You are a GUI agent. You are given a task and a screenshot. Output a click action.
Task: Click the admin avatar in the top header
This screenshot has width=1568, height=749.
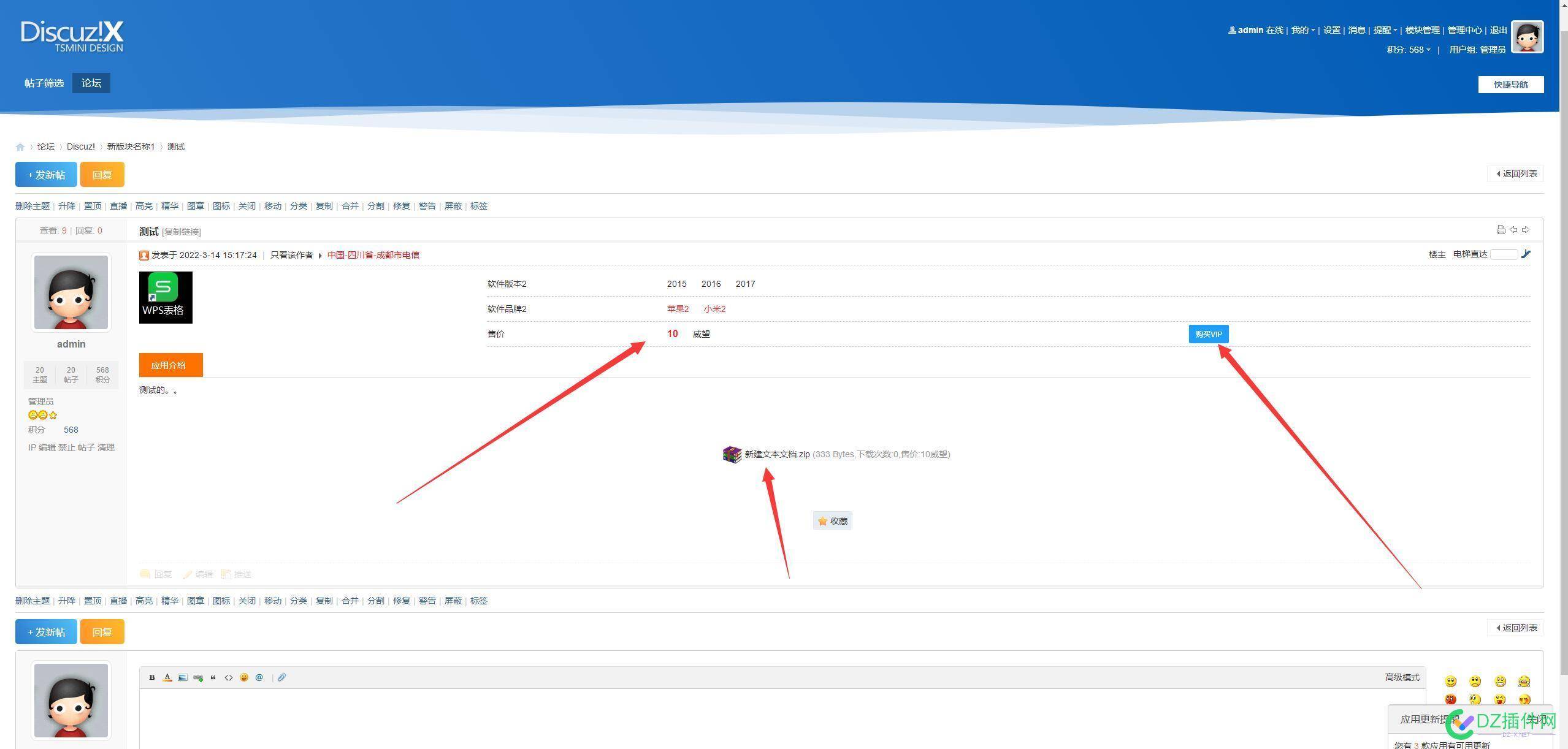point(1527,37)
